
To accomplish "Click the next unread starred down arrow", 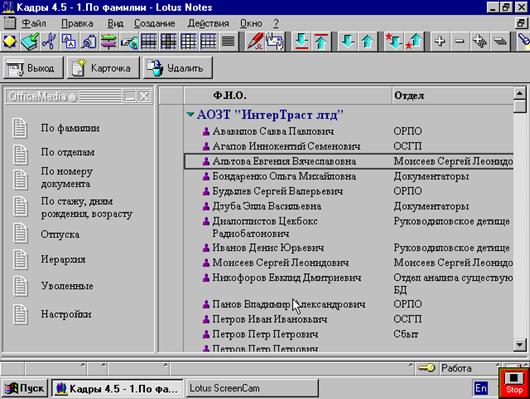I will pyautogui.click(x=394, y=42).
